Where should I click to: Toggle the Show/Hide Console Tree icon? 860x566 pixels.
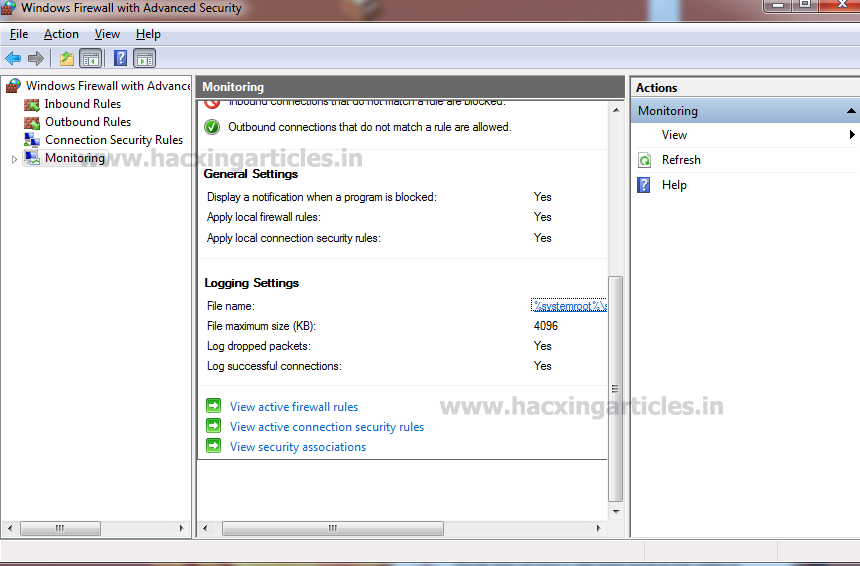click(91, 58)
